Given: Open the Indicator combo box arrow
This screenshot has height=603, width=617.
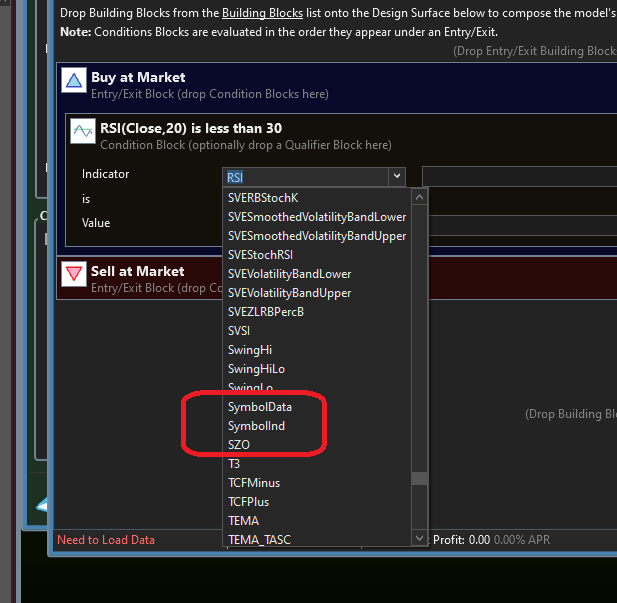Looking at the screenshot, I should [x=397, y=177].
